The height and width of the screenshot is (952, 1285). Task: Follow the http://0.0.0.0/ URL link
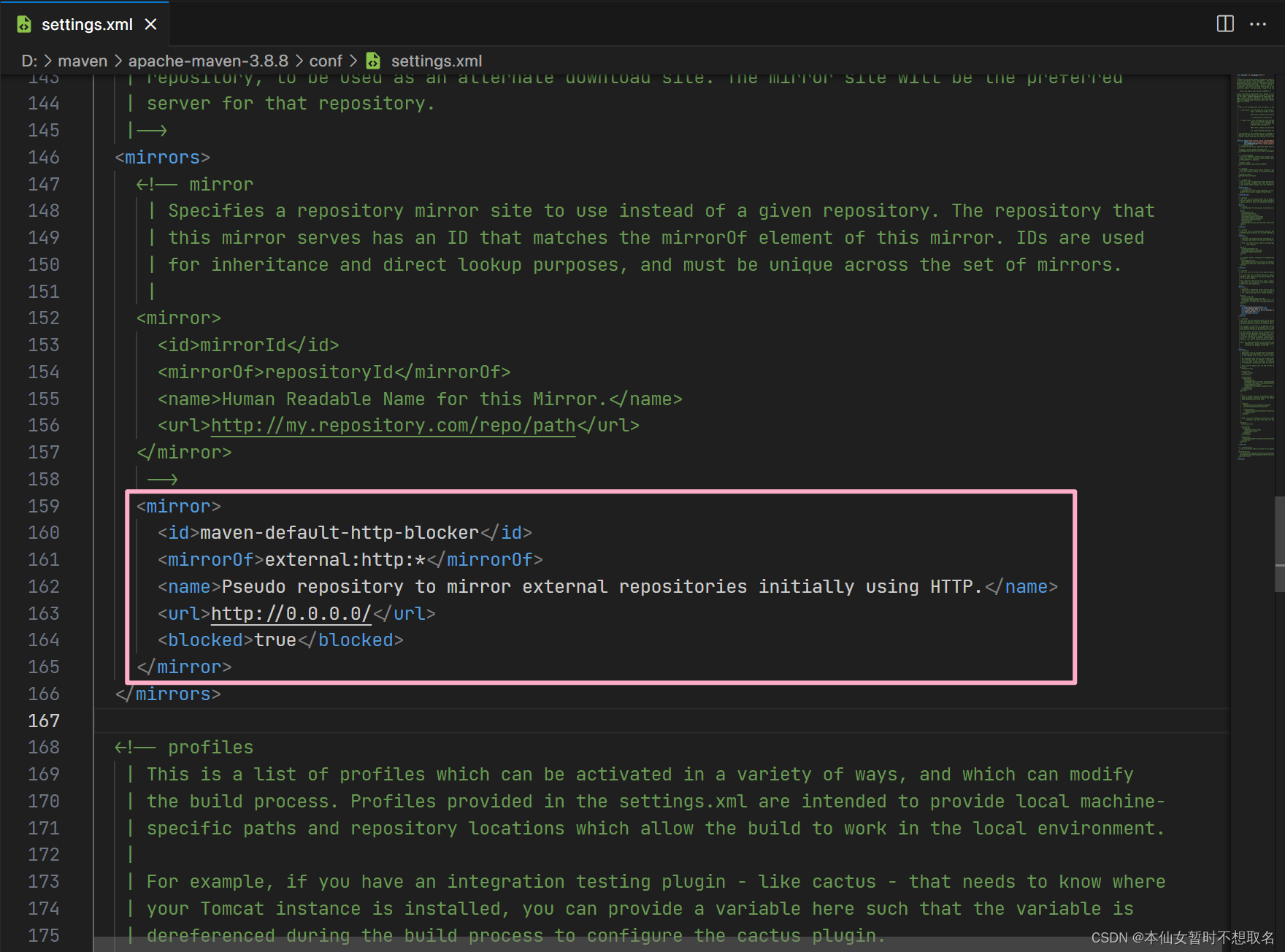(291, 614)
